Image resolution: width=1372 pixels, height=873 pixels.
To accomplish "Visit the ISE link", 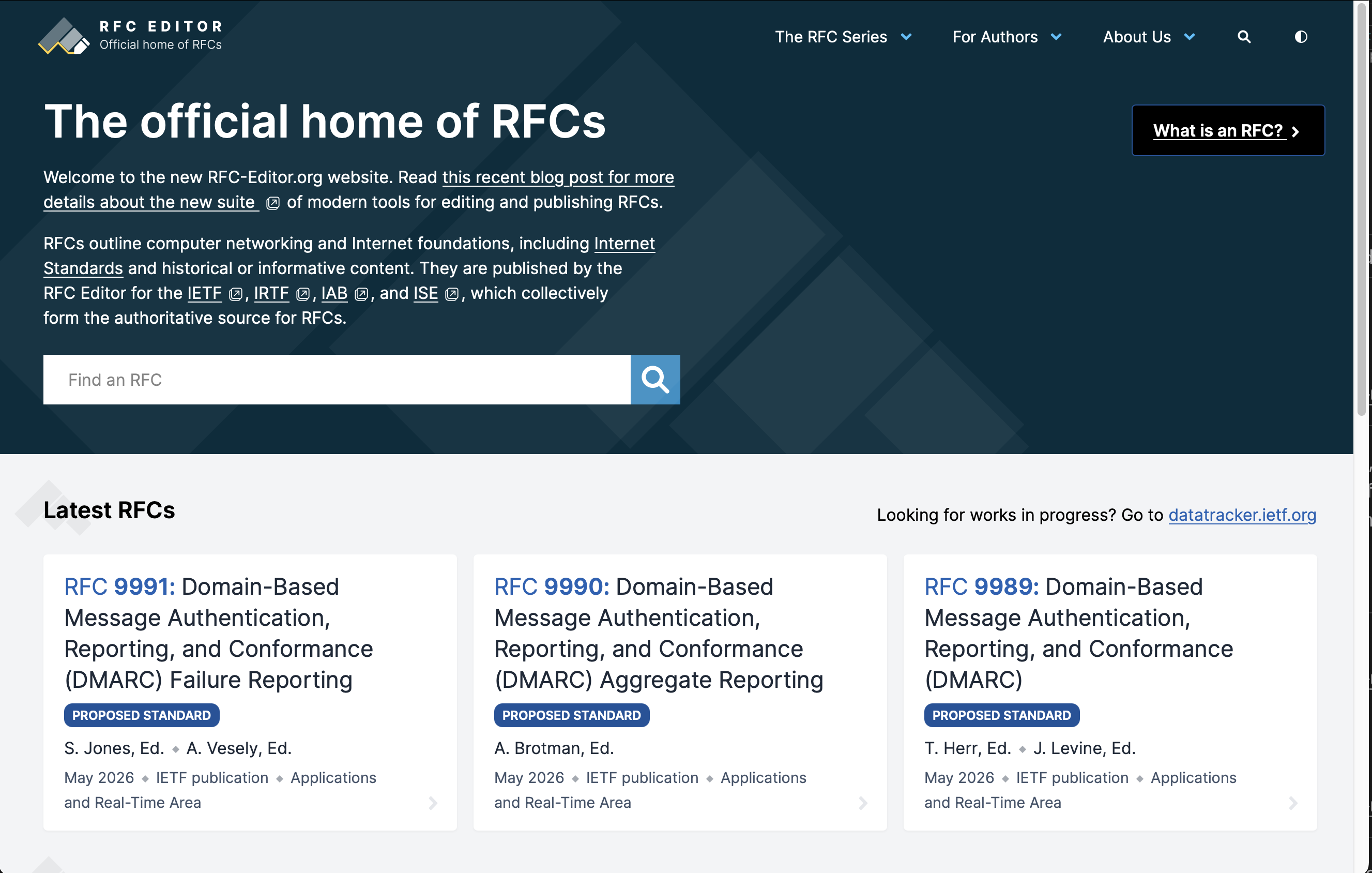I will click(x=425, y=293).
